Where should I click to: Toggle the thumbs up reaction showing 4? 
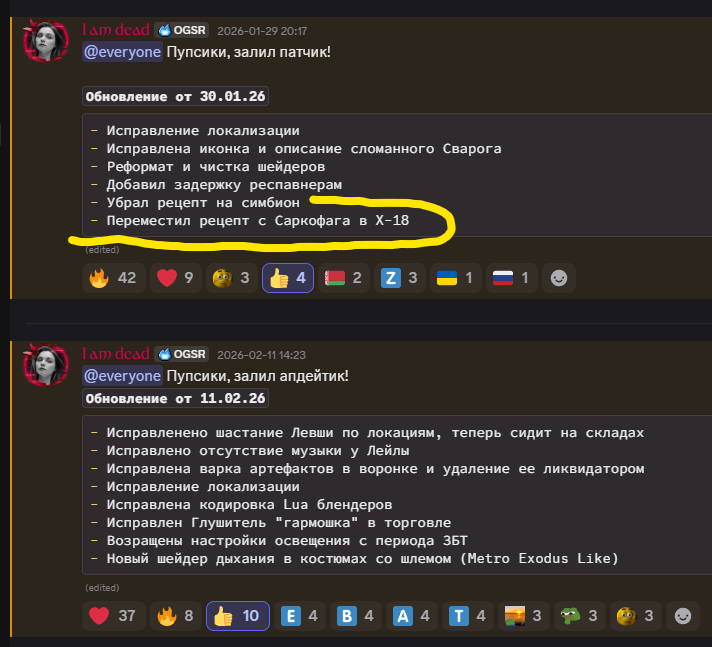coord(288,278)
